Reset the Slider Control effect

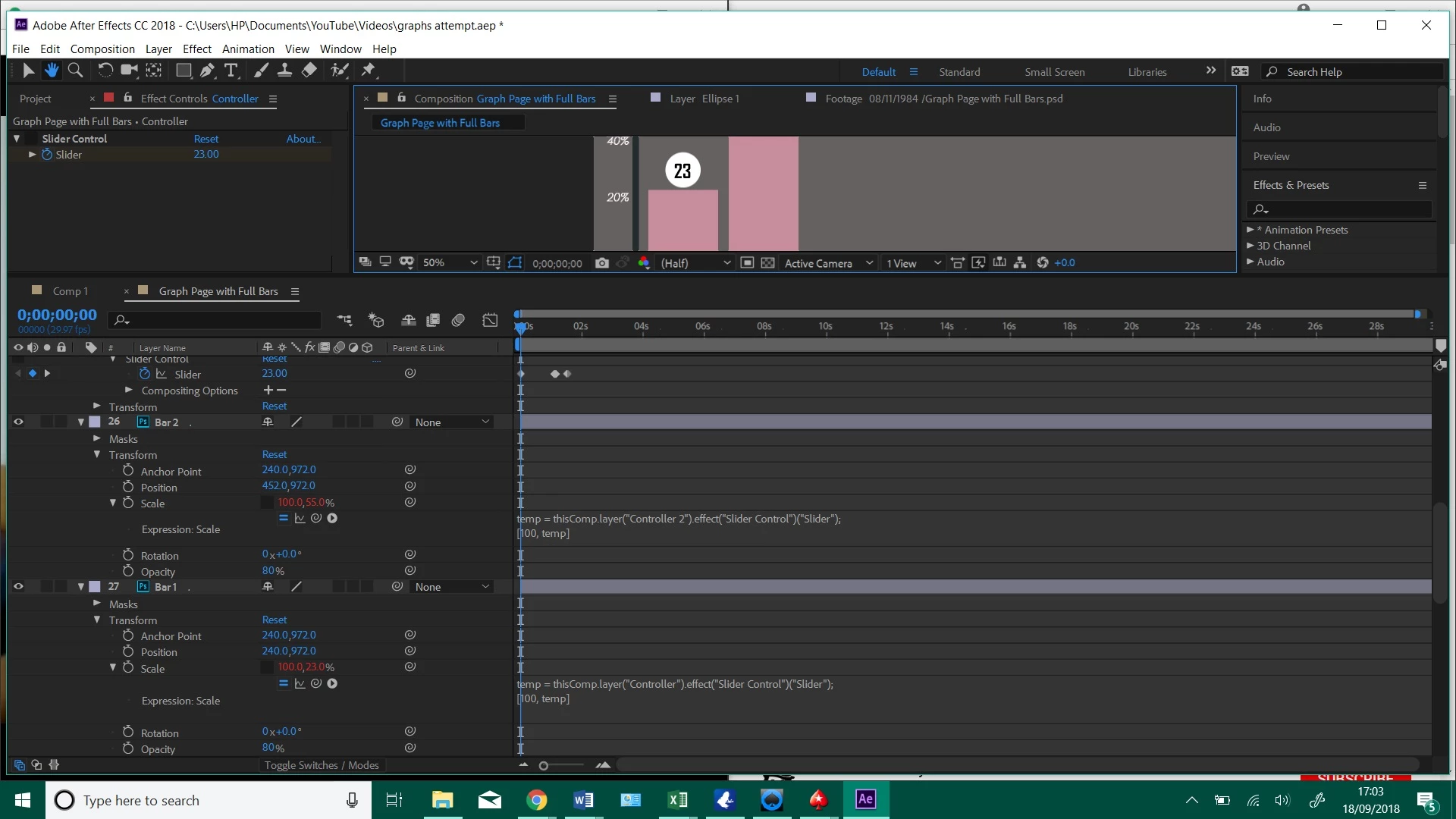pos(206,139)
